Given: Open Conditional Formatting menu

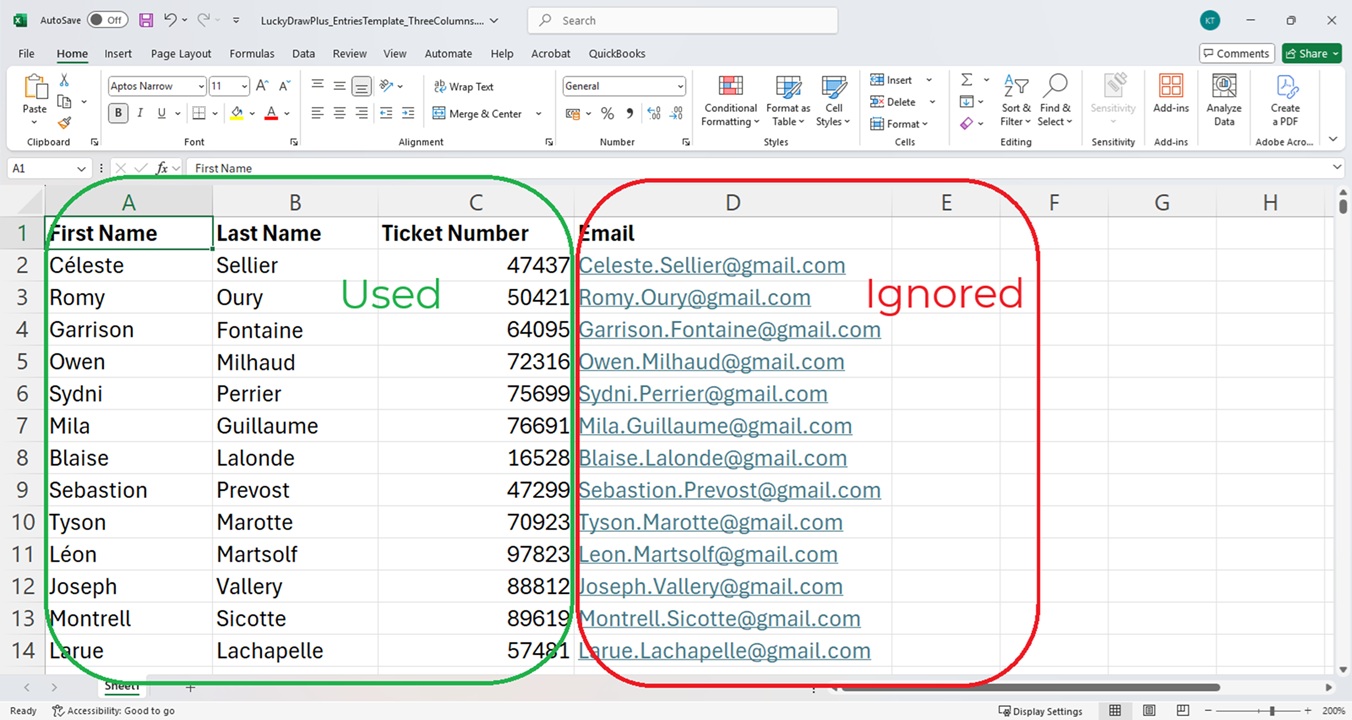Looking at the screenshot, I should pyautogui.click(x=730, y=101).
